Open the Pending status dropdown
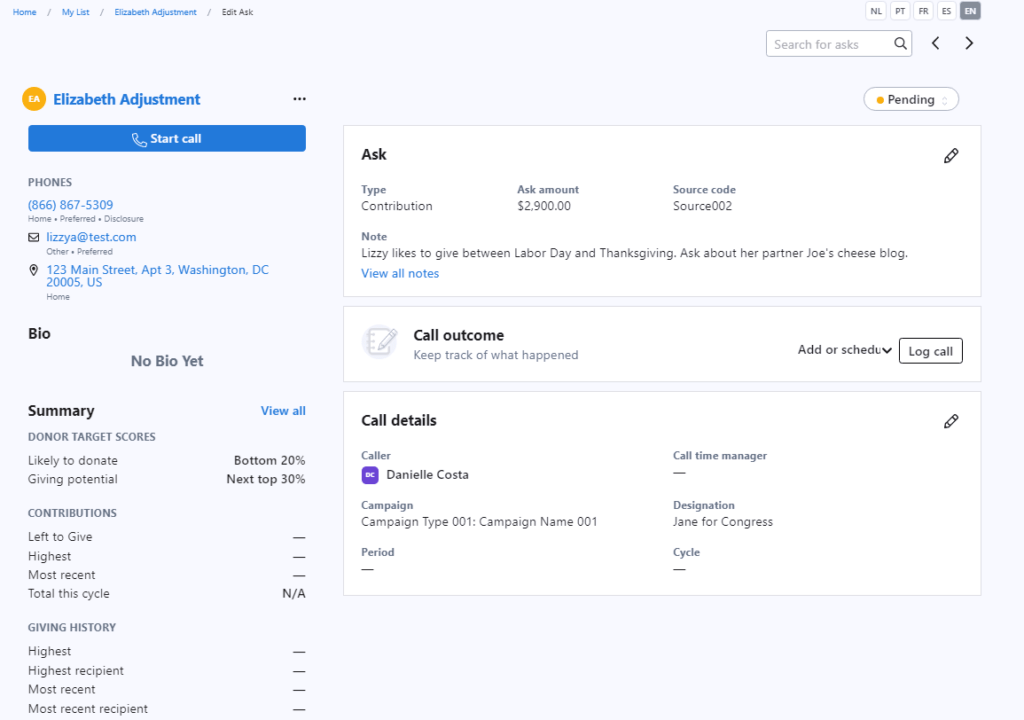The width and height of the screenshot is (1024, 720). [911, 99]
